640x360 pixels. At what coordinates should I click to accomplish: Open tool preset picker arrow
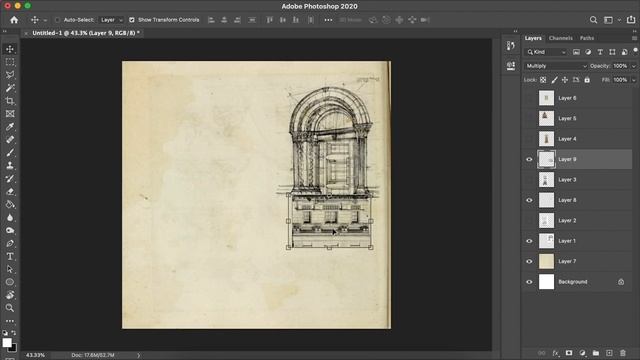(x=45, y=20)
